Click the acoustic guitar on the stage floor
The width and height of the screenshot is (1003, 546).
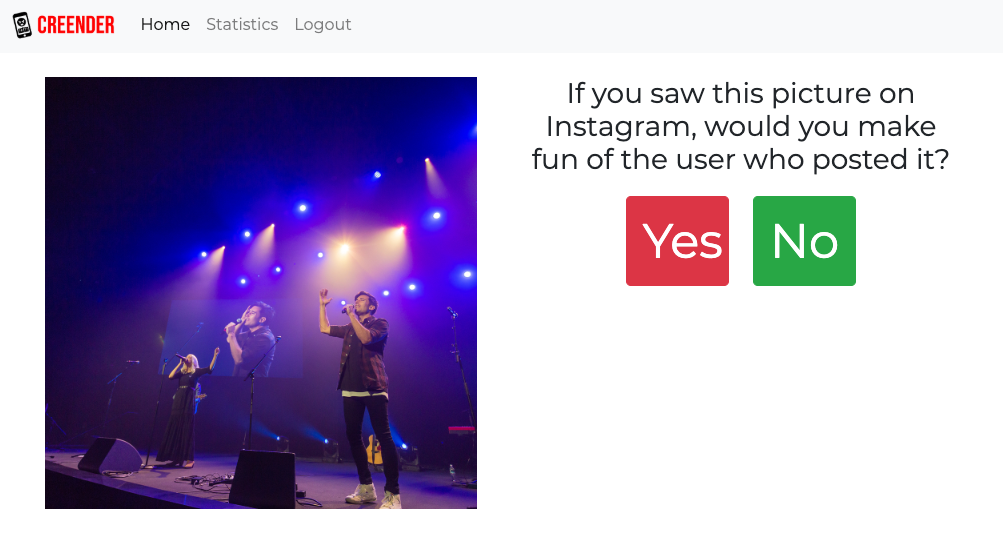[x=375, y=449]
